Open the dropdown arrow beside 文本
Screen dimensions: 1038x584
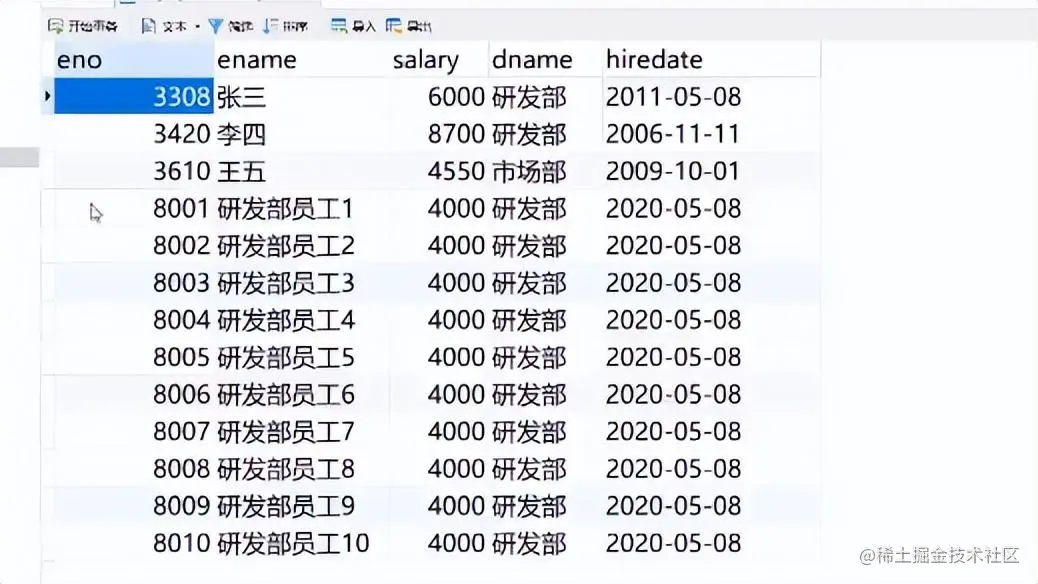197,26
